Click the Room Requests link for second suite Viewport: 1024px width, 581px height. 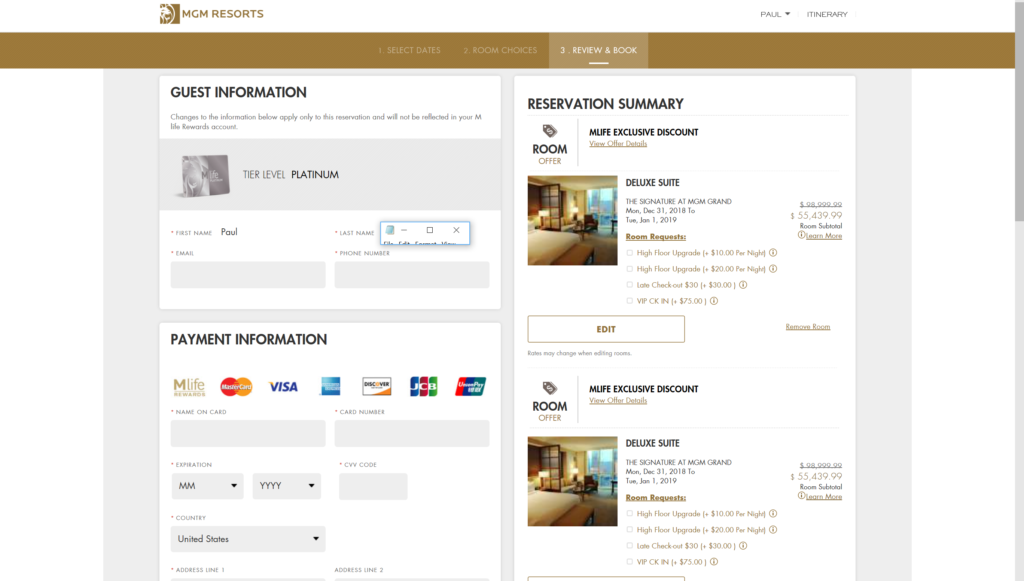(x=656, y=497)
